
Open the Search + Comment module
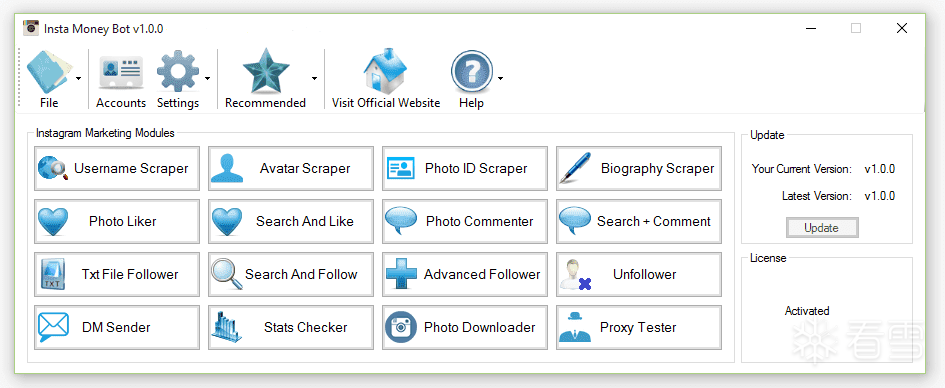tap(639, 222)
